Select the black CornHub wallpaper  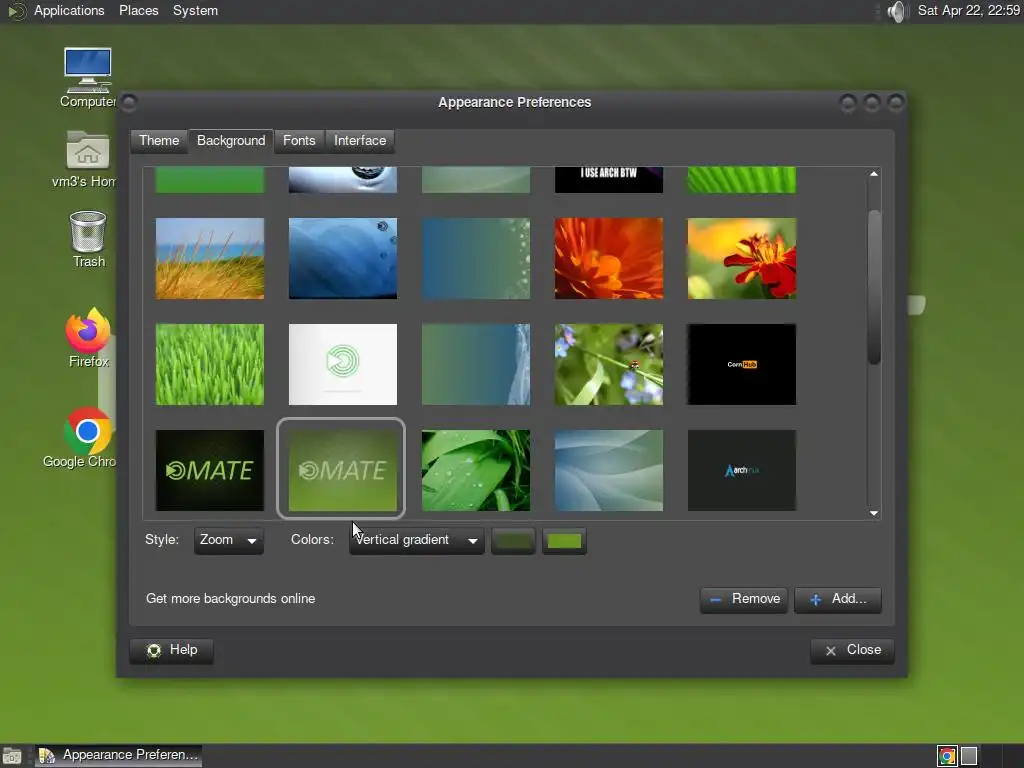click(x=742, y=364)
